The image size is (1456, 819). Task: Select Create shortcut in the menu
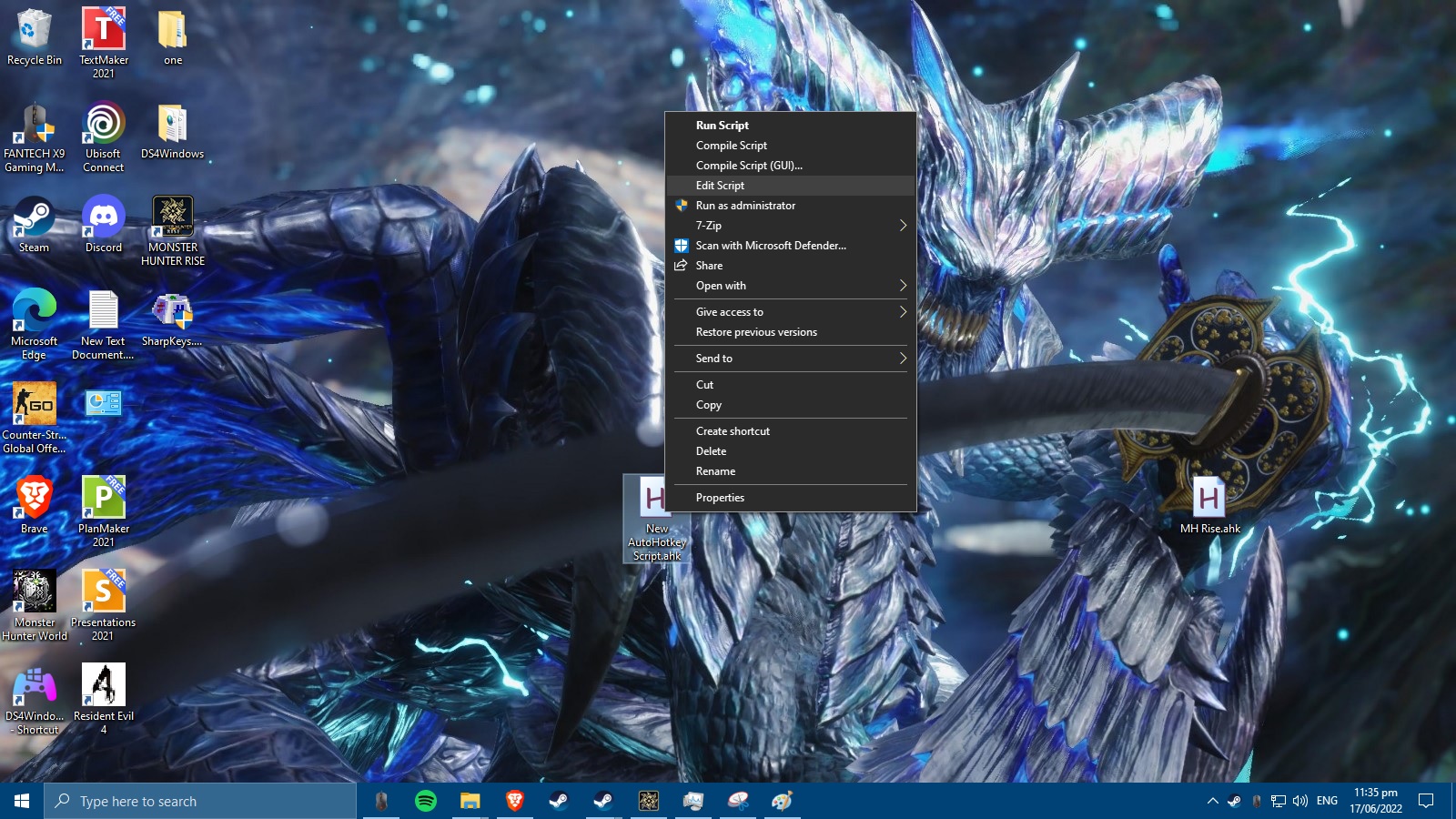tap(791, 431)
